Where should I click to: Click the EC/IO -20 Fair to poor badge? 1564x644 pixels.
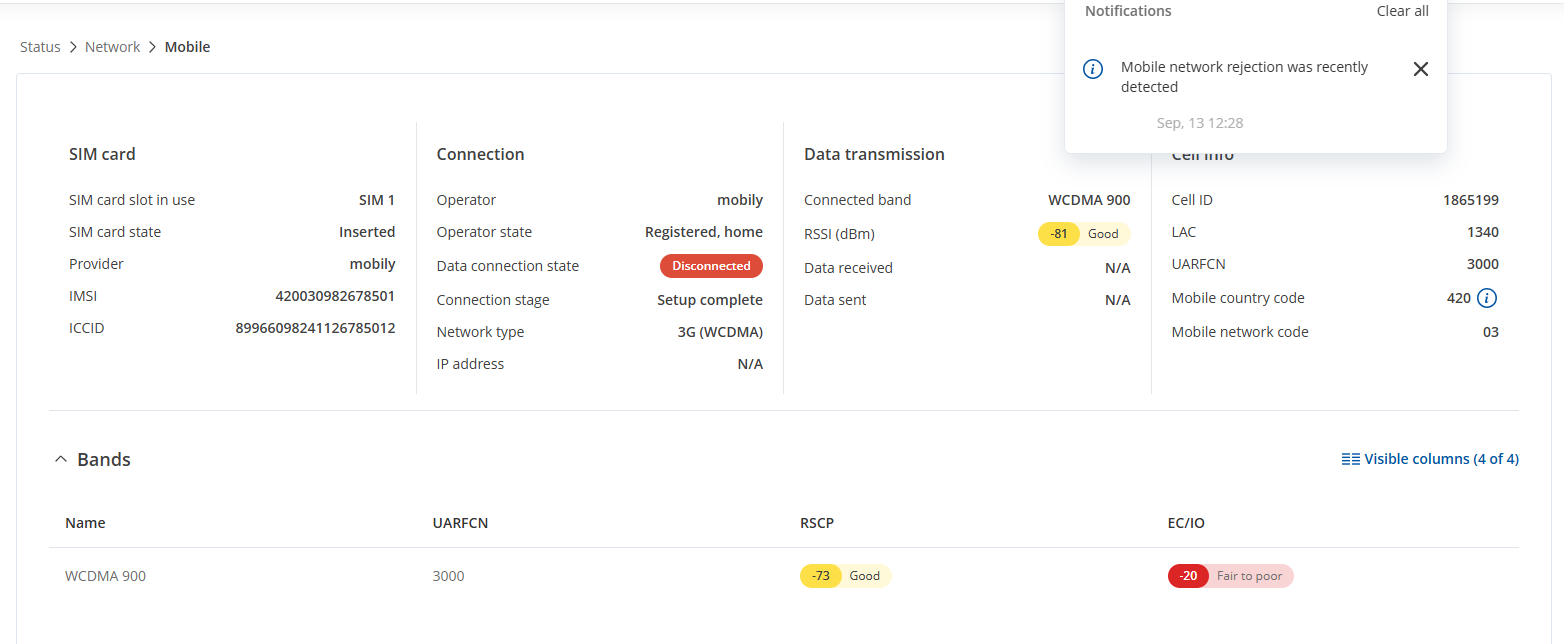tap(1230, 576)
